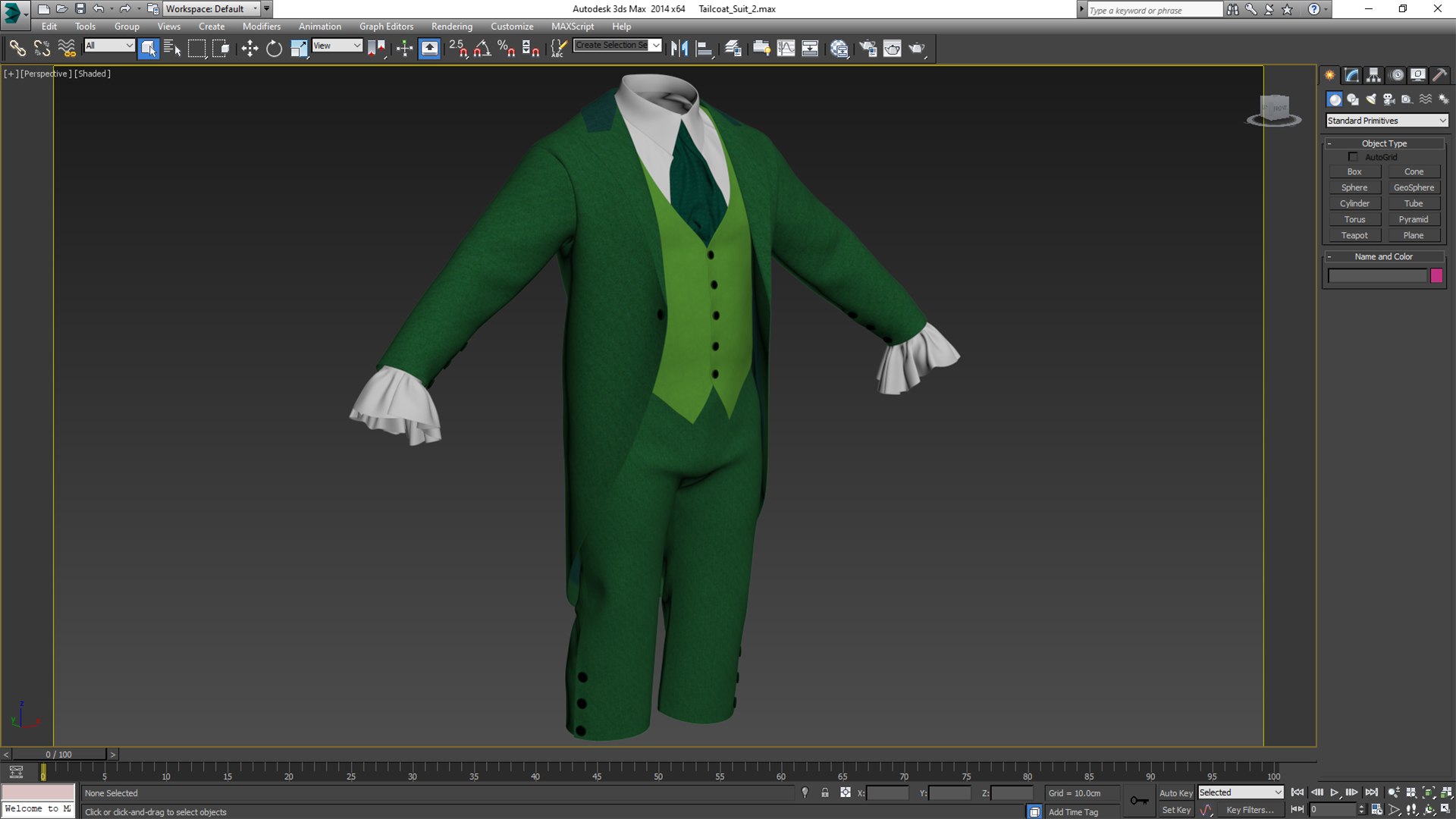Select the Lights category in Create panel
Image resolution: width=1456 pixels, height=819 pixels.
1371,99
